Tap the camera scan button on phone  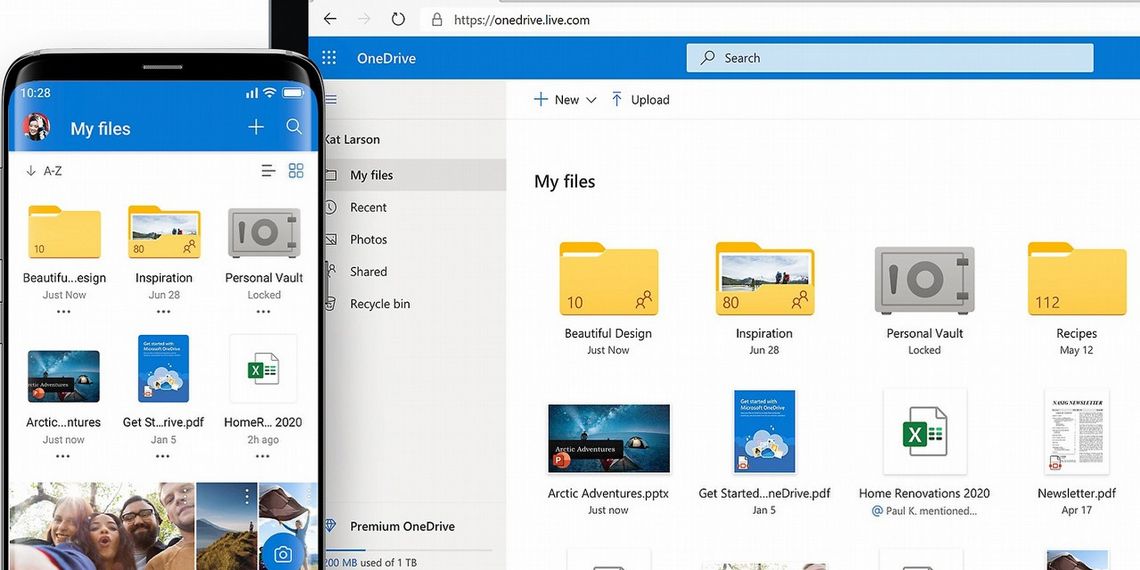coord(283,555)
